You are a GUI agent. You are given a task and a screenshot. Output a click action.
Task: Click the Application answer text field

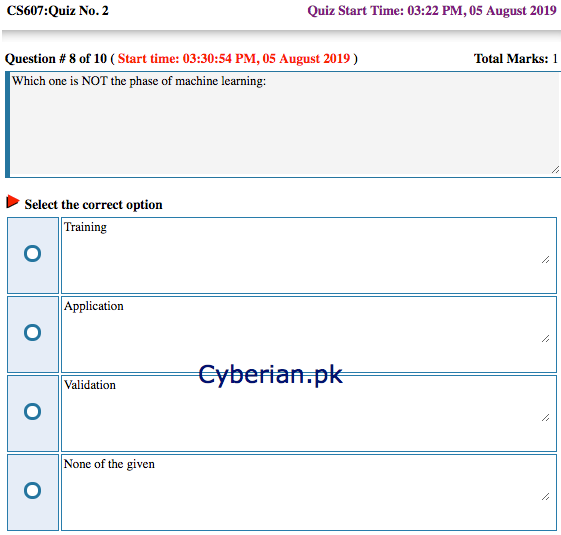(x=309, y=334)
